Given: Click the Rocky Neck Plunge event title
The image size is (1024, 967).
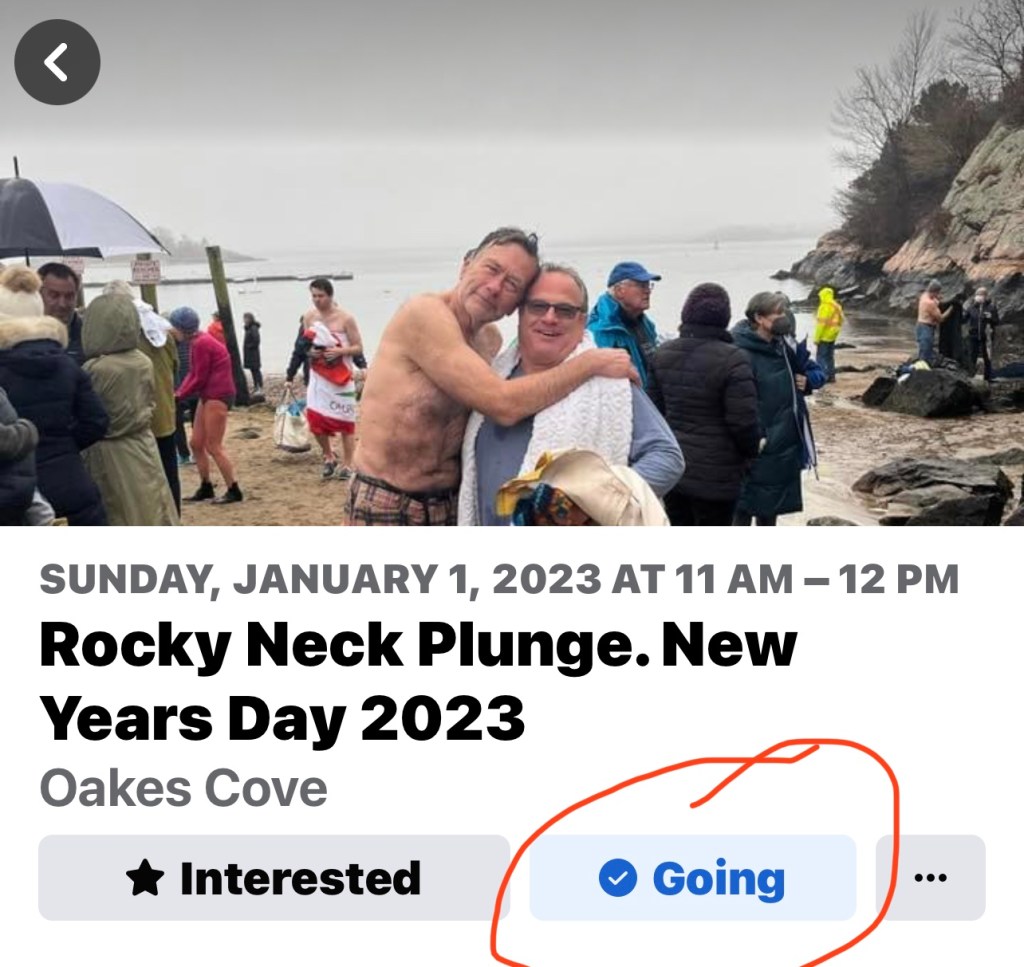Looking at the screenshot, I should click(x=418, y=647).
